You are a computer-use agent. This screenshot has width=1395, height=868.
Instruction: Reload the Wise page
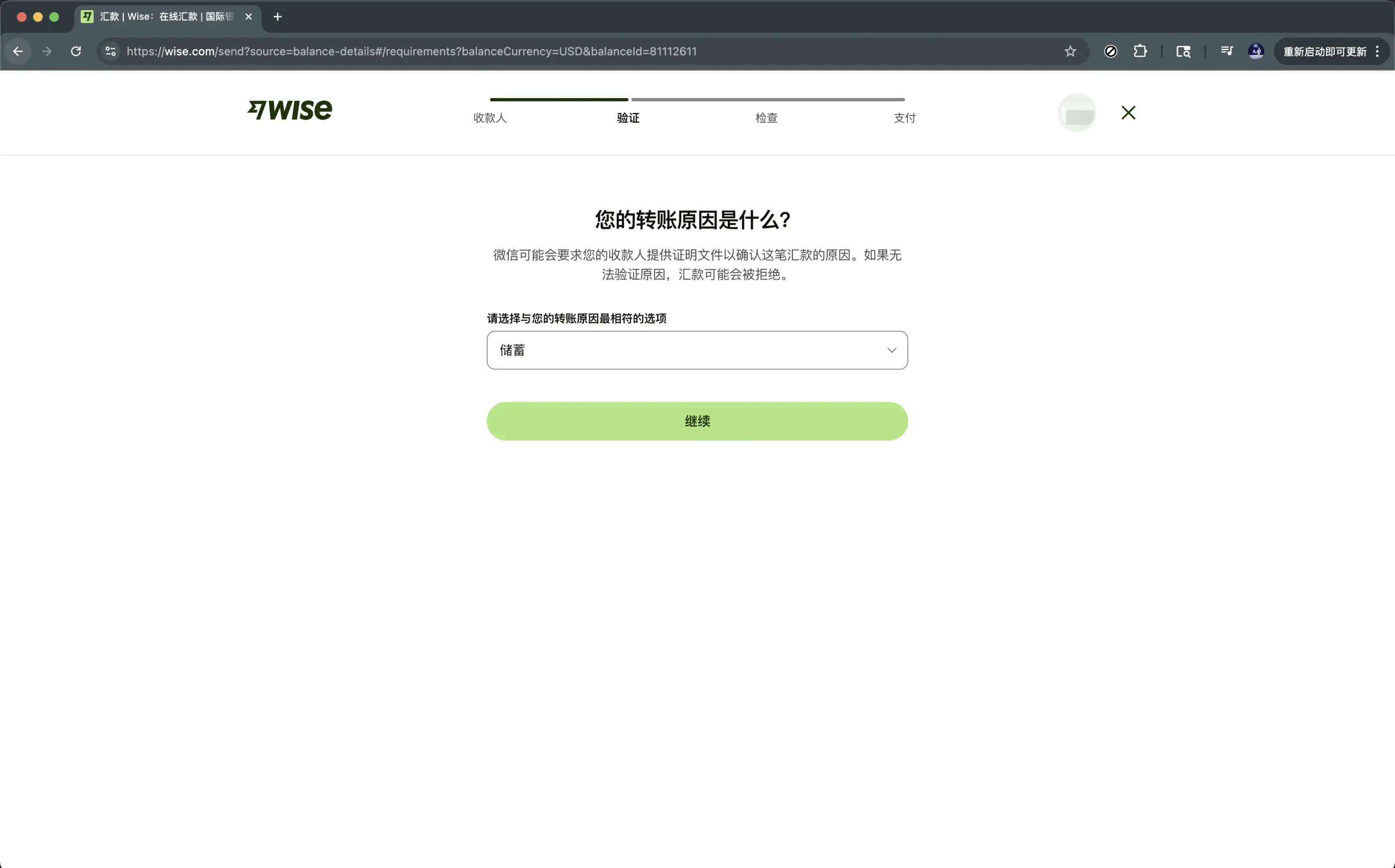76,51
